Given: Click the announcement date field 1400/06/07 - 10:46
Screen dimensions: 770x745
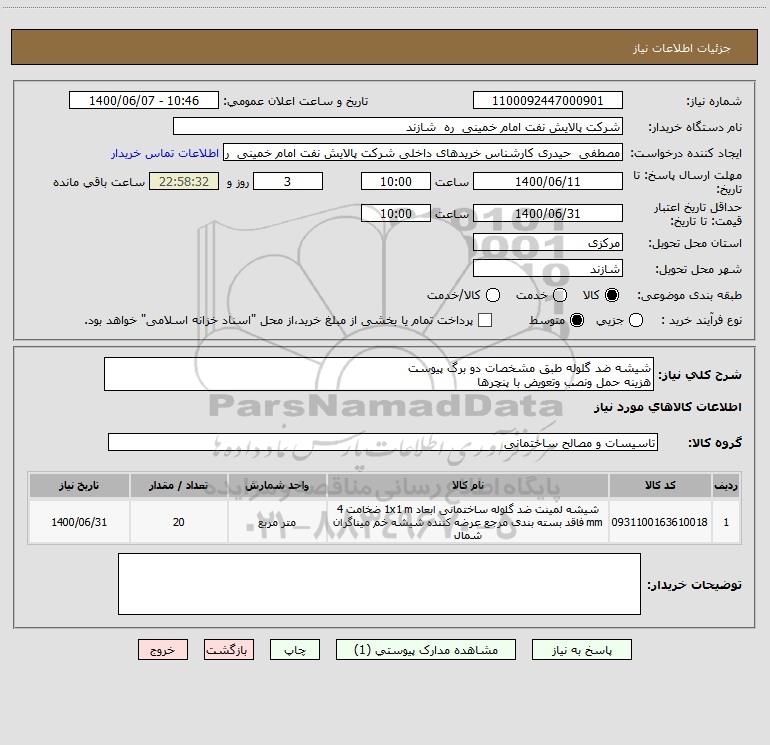Looking at the screenshot, I should 144,100.
